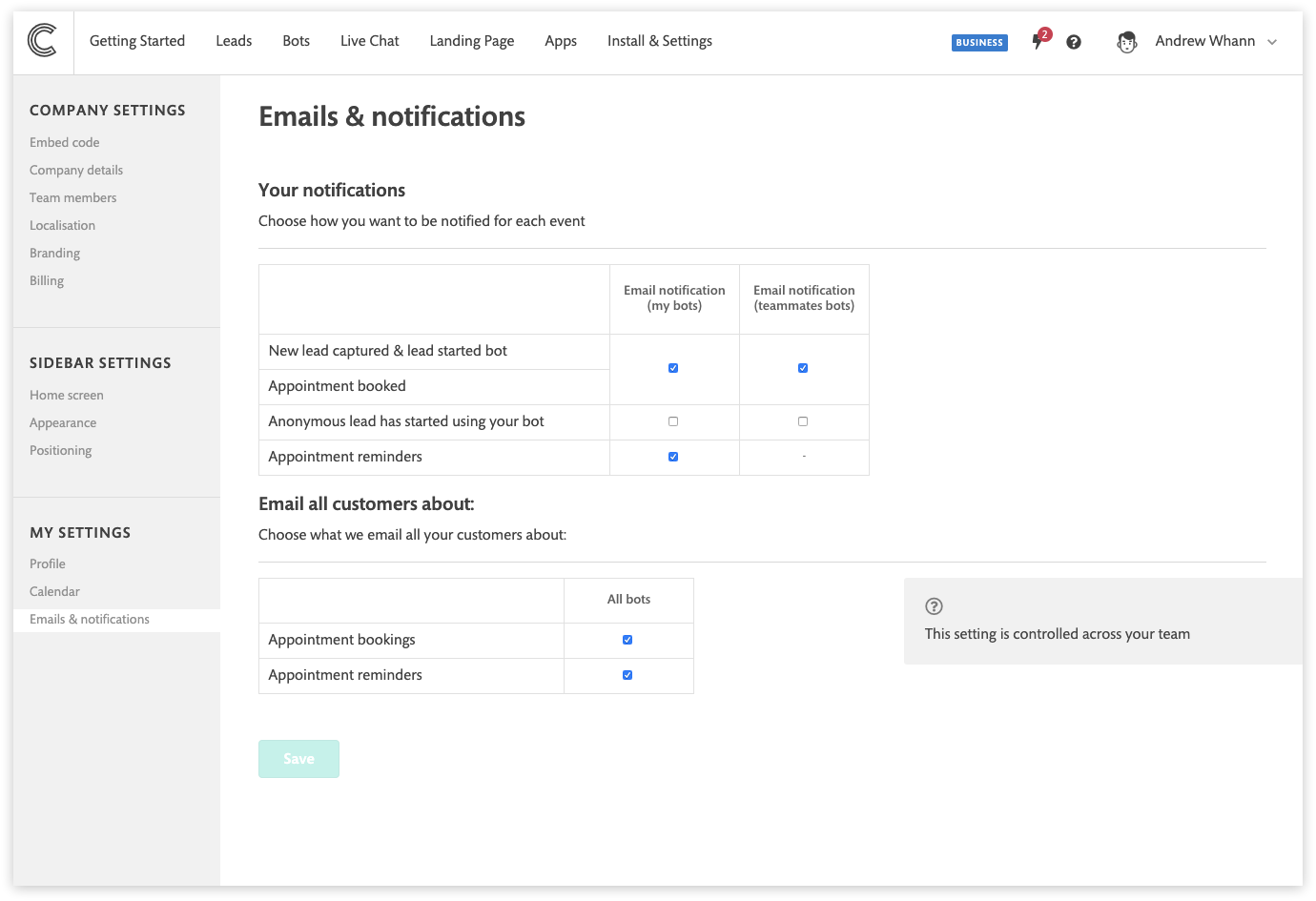Click the question icon in team setting note
The height and width of the screenshot is (901, 1316).
point(935,606)
